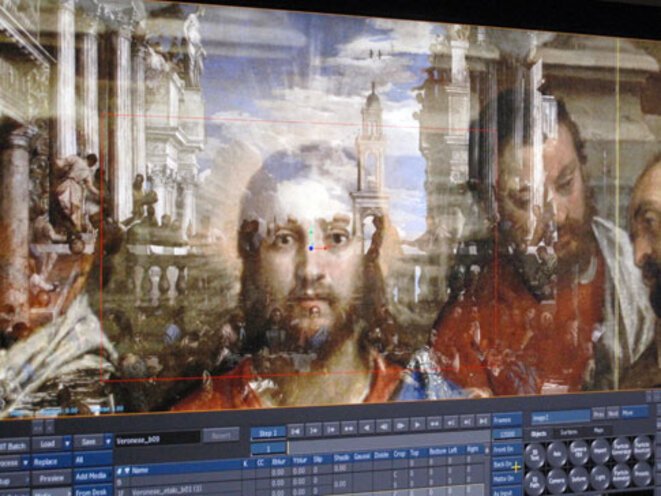Add an Axis node
661x496 pixels.
[557, 454]
